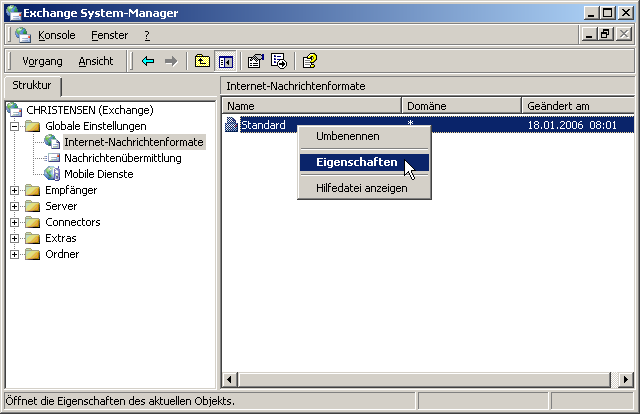This screenshot has height=414, width=640.
Task: Choose Umbenennen in context menu
Action: coord(364,136)
